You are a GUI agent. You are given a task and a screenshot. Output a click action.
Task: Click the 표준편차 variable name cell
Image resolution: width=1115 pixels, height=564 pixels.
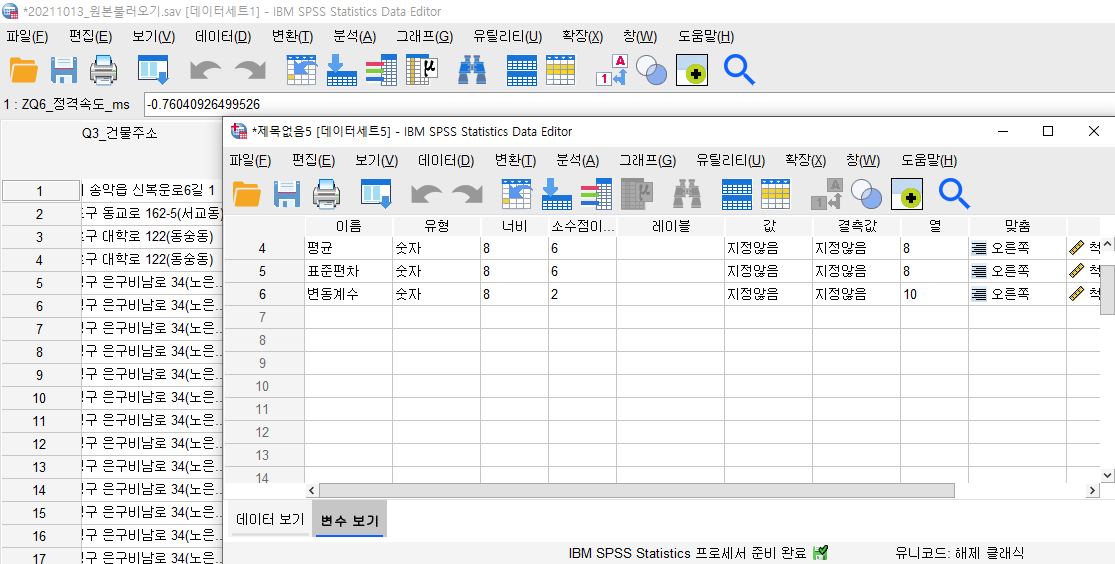coord(348,271)
